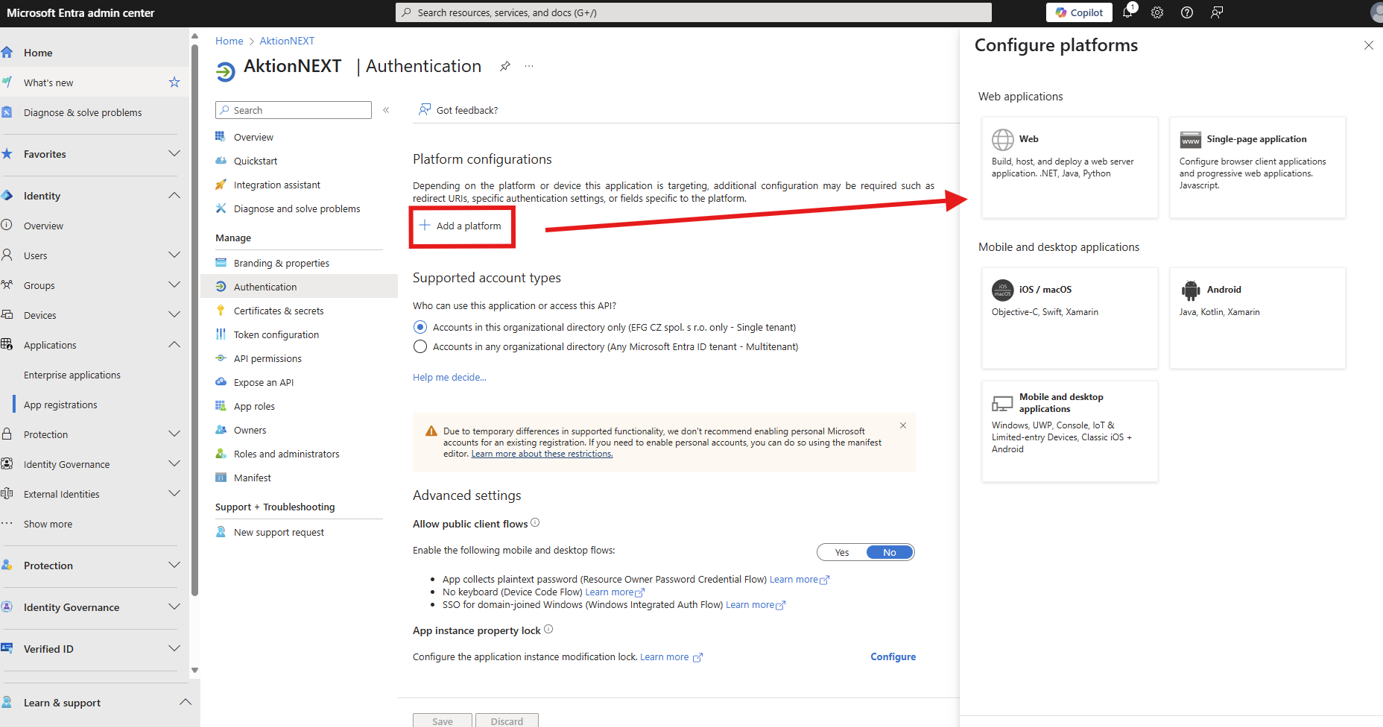Open Learn more for Device Code Flow
The width and height of the screenshot is (1383, 727).
614,592
